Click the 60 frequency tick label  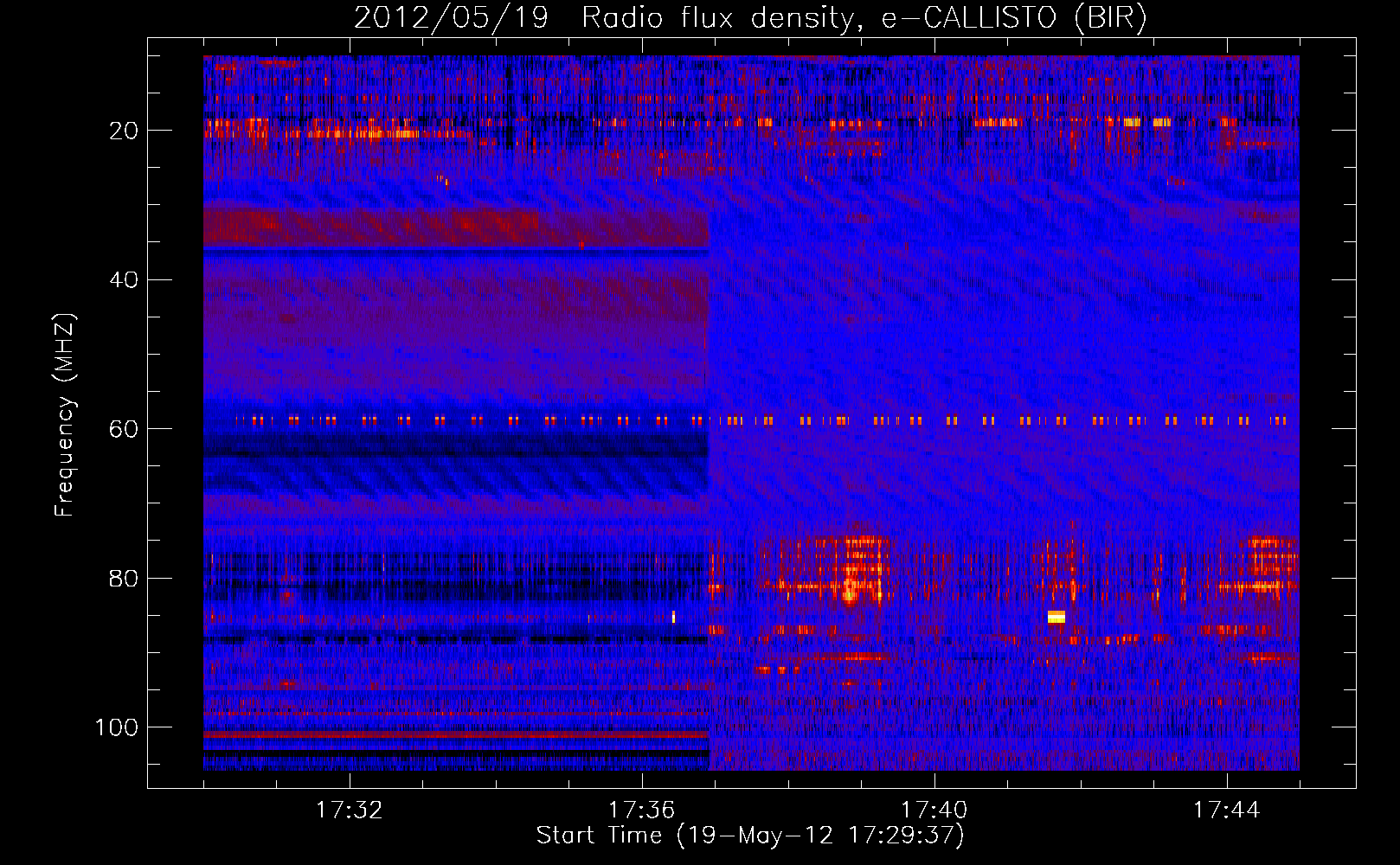pos(124,429)
